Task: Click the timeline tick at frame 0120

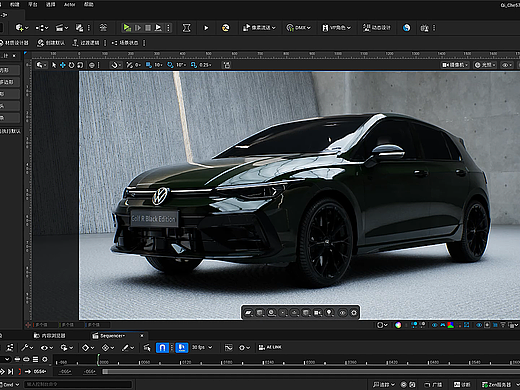Action: coord(181,362)
